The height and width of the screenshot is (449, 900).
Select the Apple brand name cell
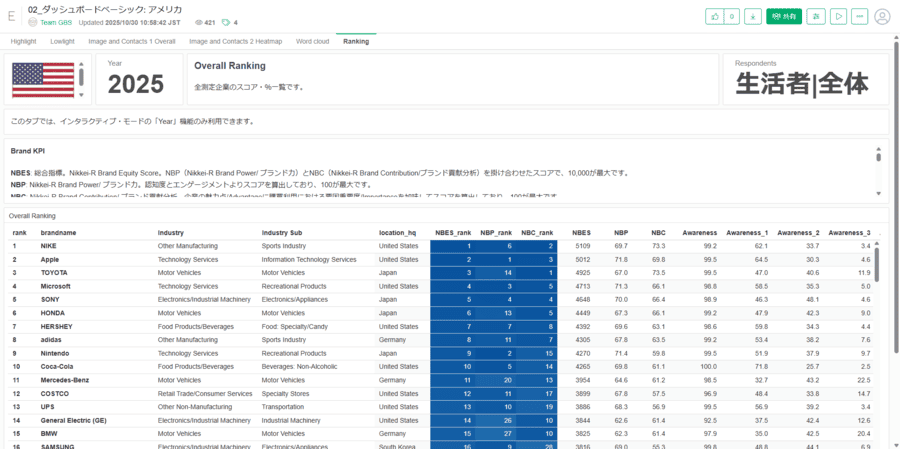click(x=49, y=260)
